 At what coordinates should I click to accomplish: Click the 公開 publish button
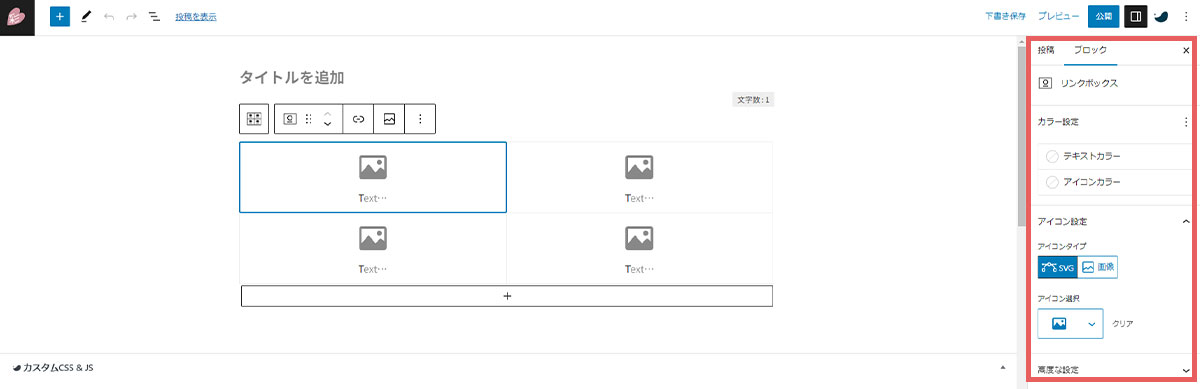point(1103,17)
